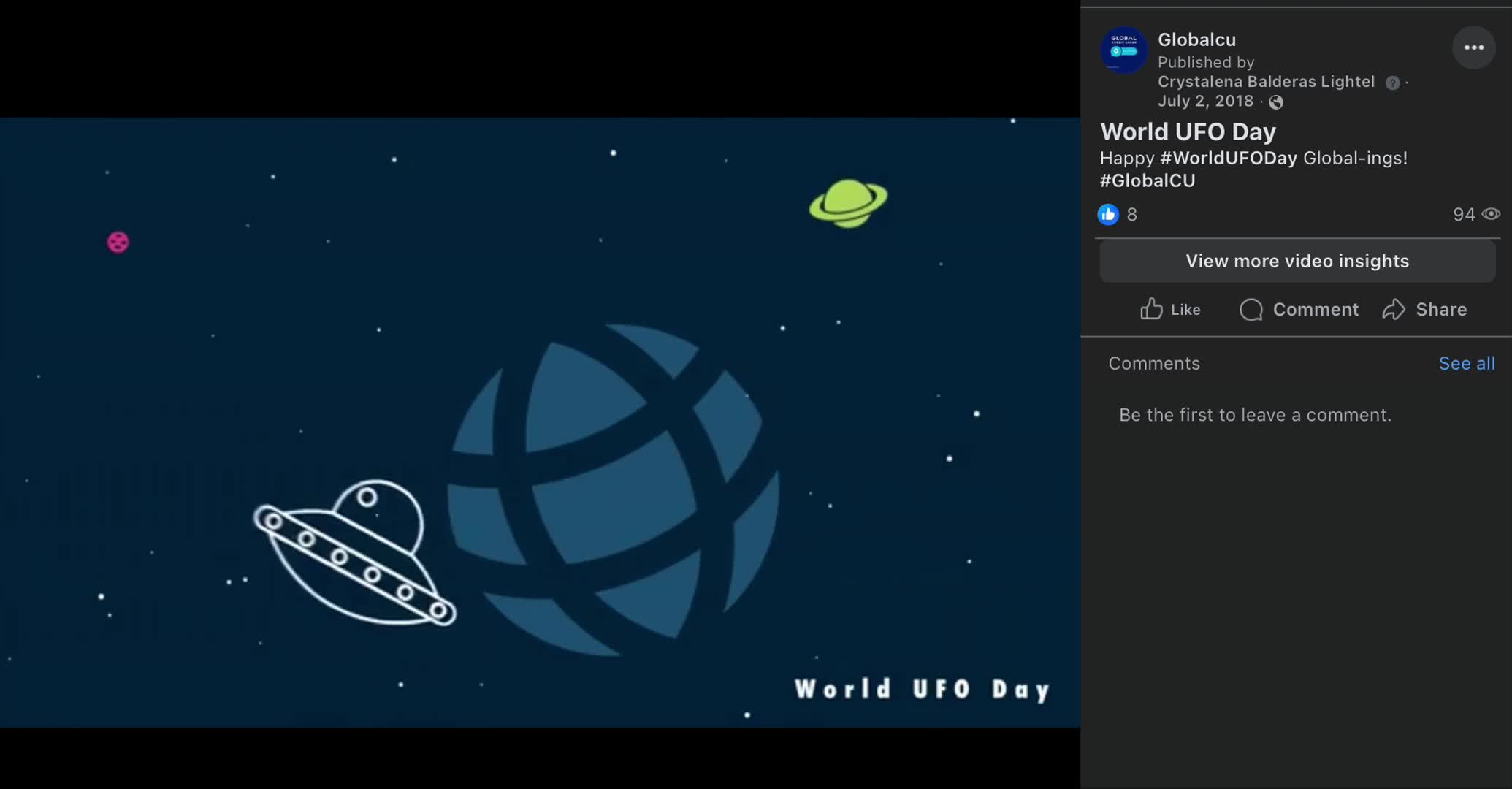Click the eye views icon
The image size is (1512, 789).
pos(1491,214)
